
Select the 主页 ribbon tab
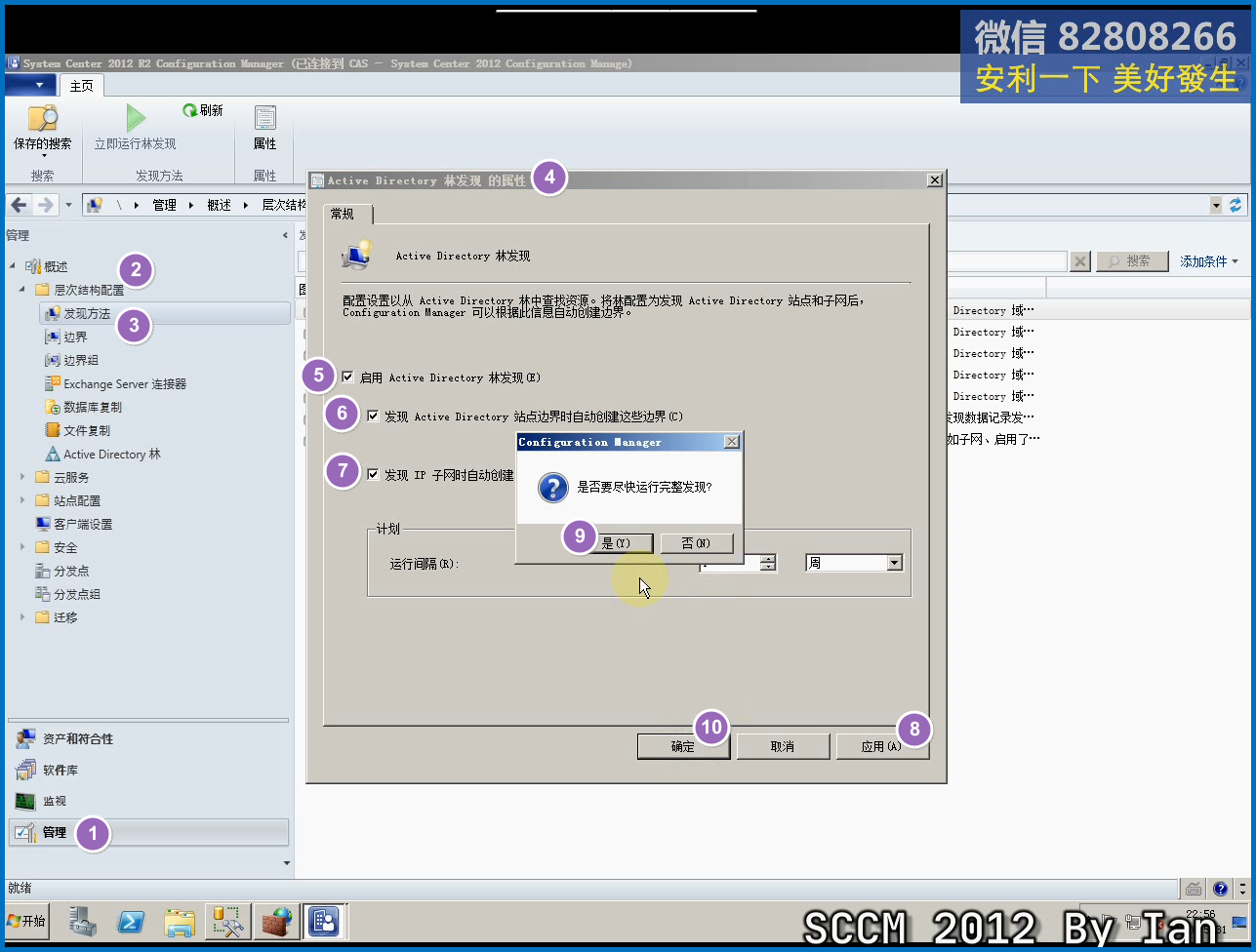pyautogui.click(x=82, y=86)
